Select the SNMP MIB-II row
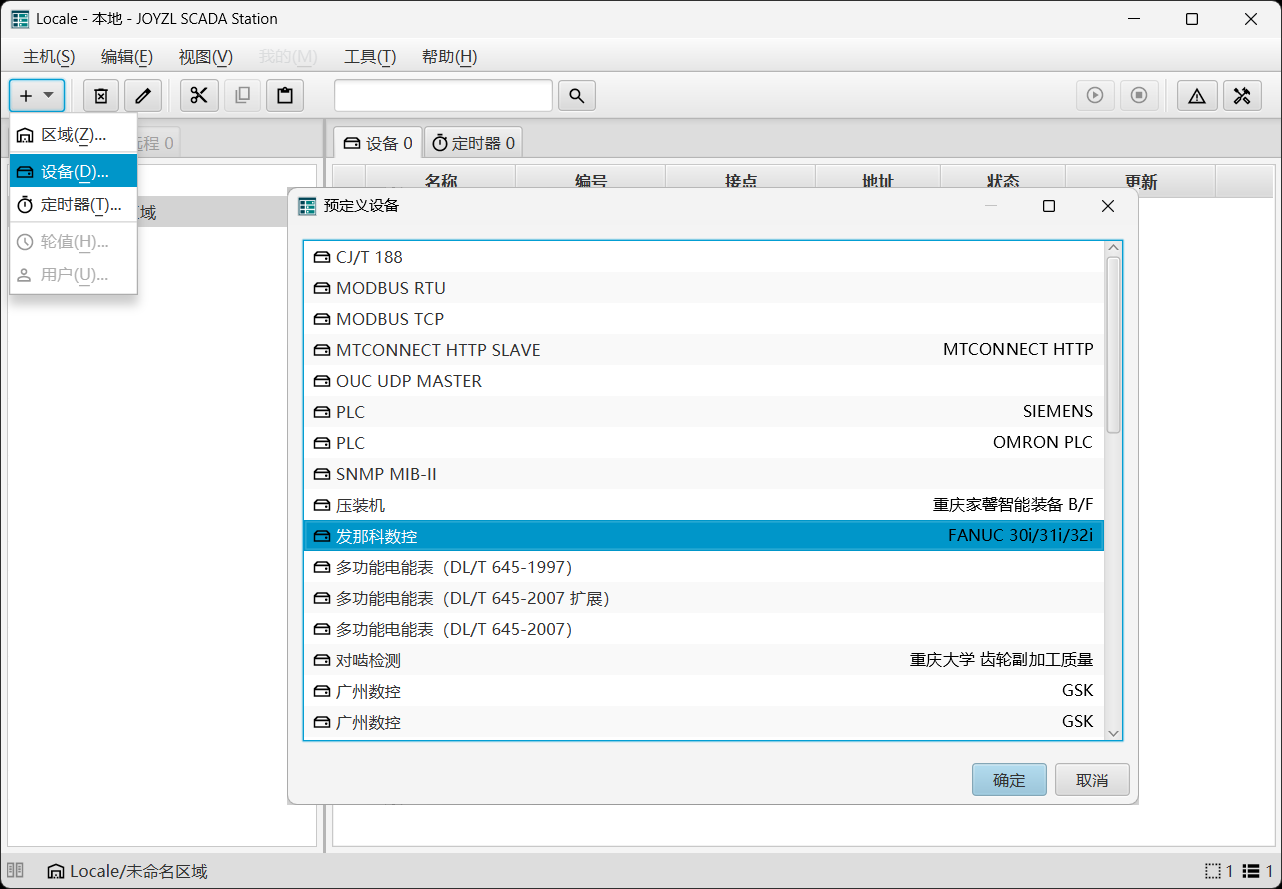This screenshot has height=889, width=1282. pos(703,474)
